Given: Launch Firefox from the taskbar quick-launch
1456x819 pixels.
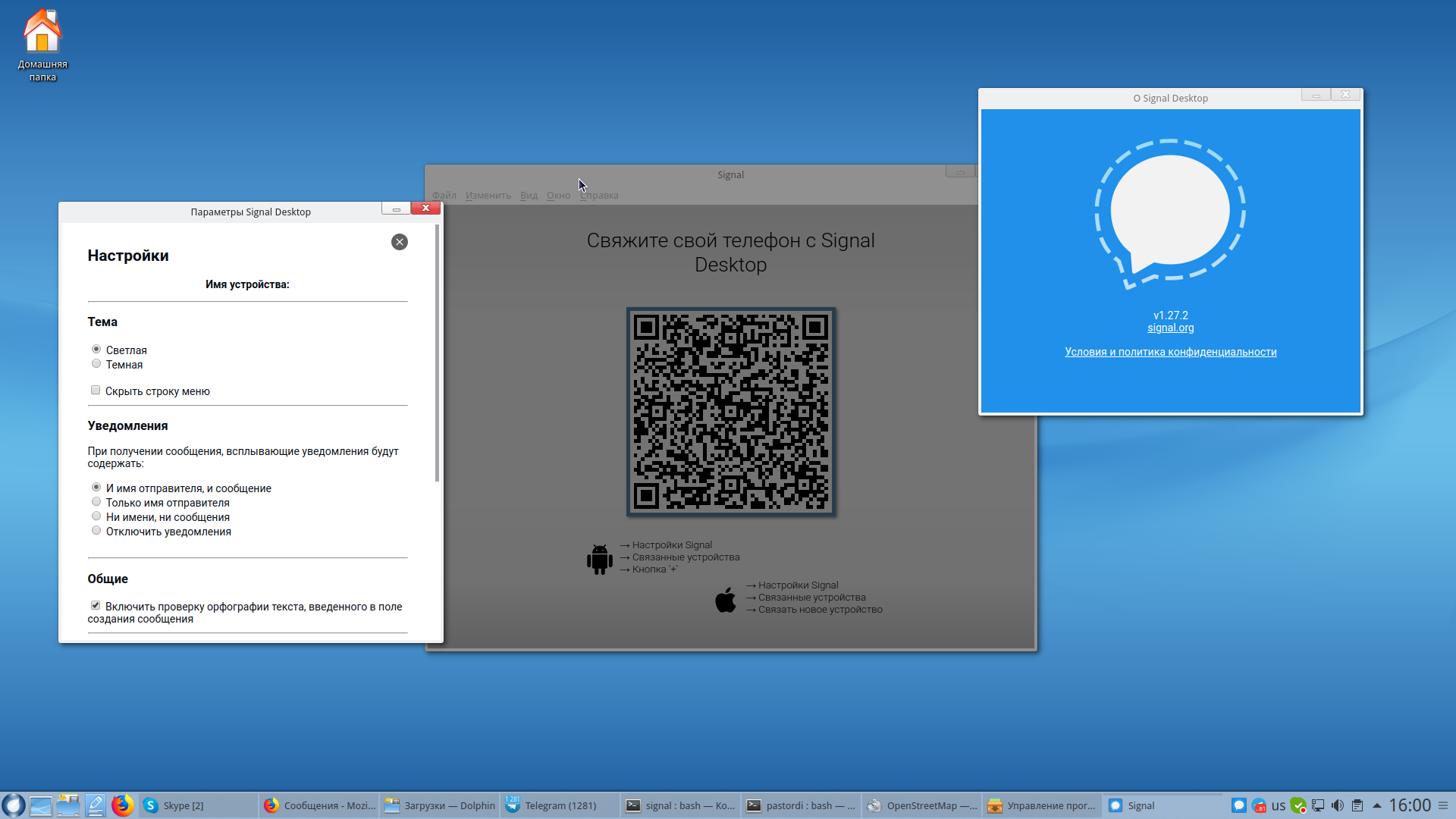Looking at the screenshot, I should pyautogui.click(x=122, y=805).
